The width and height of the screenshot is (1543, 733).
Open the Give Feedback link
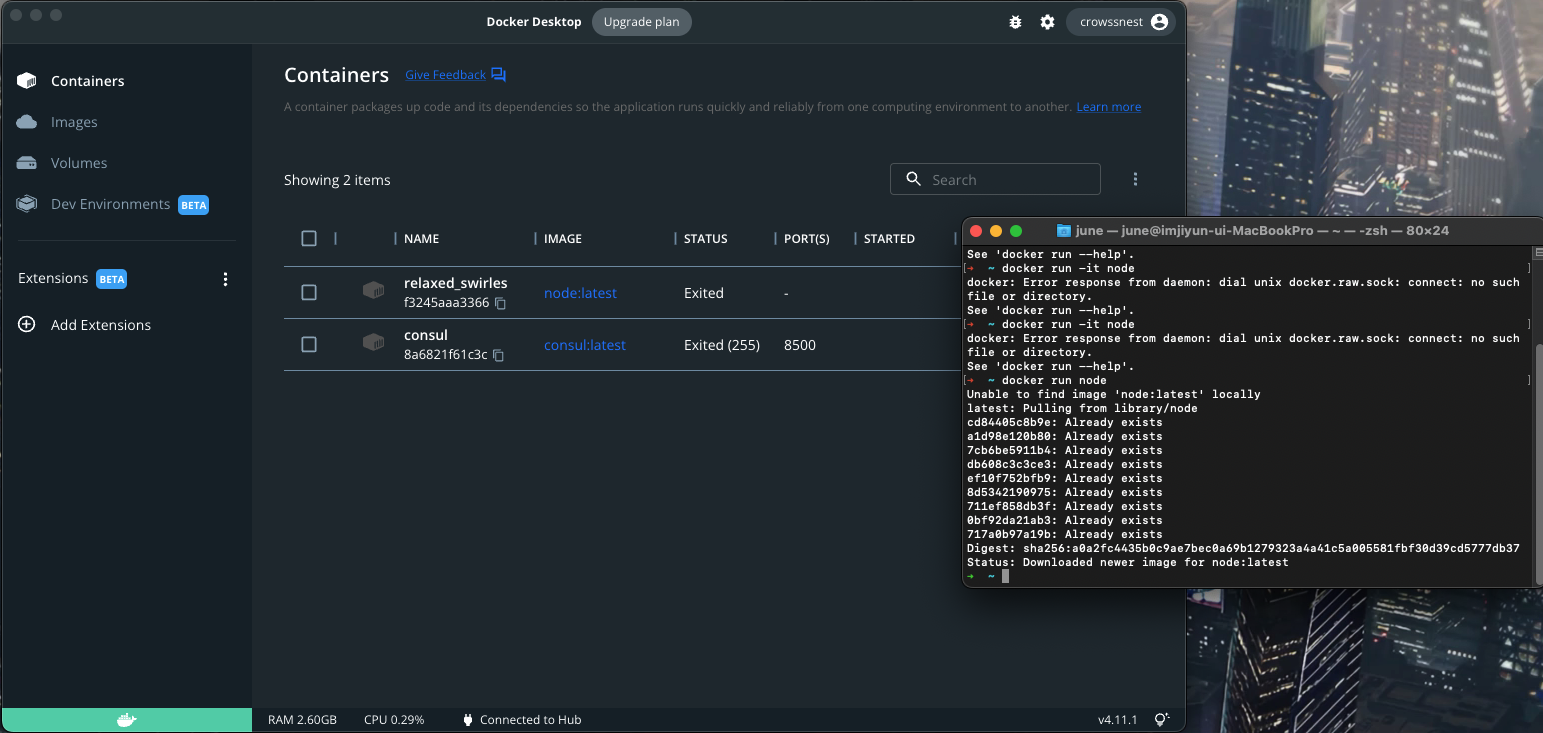445,75
